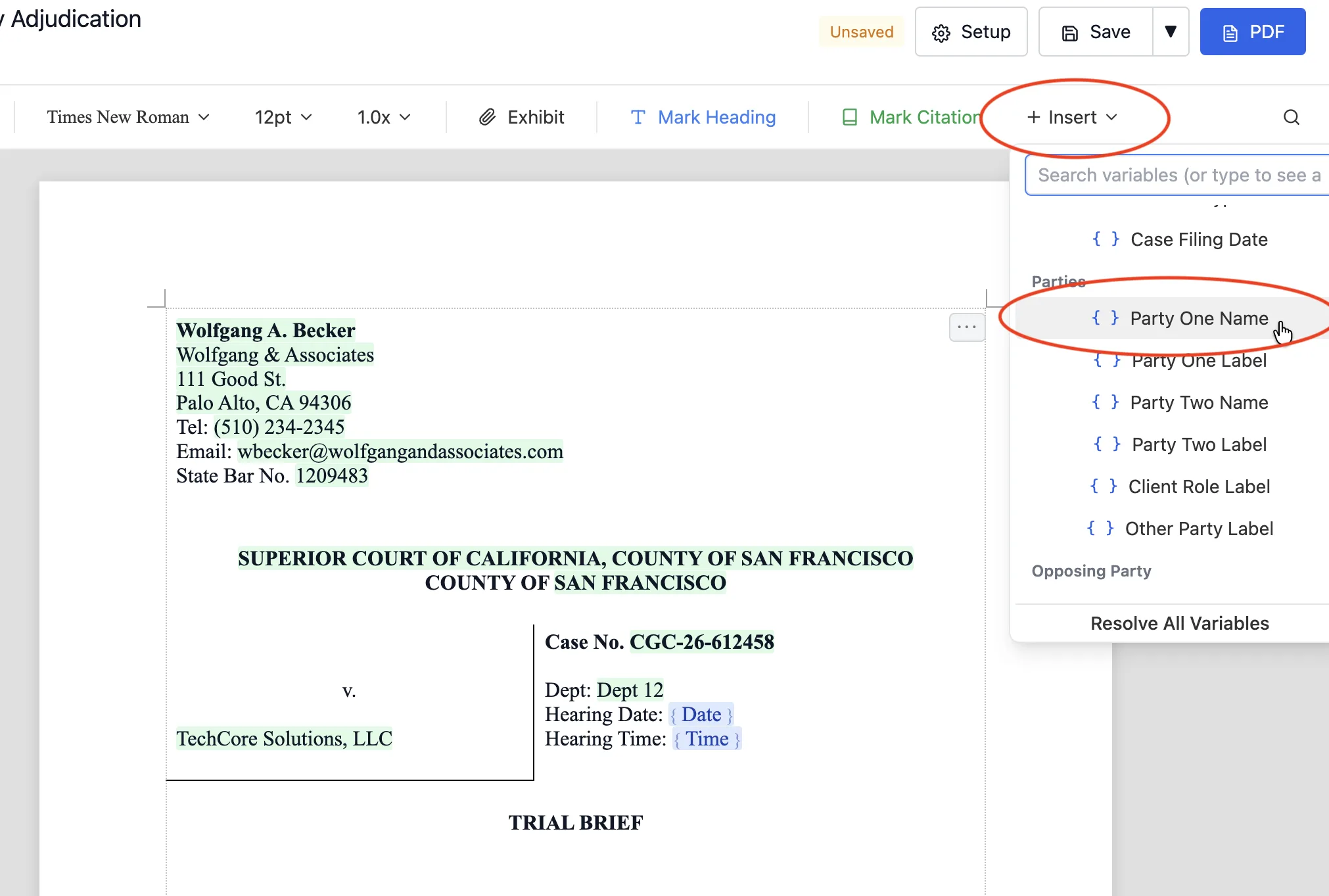Image resolution: width=1329 pixels, height=896 pixels.
Task: Open the 12pt font size dropdown
Action: [x=283, y=117]
